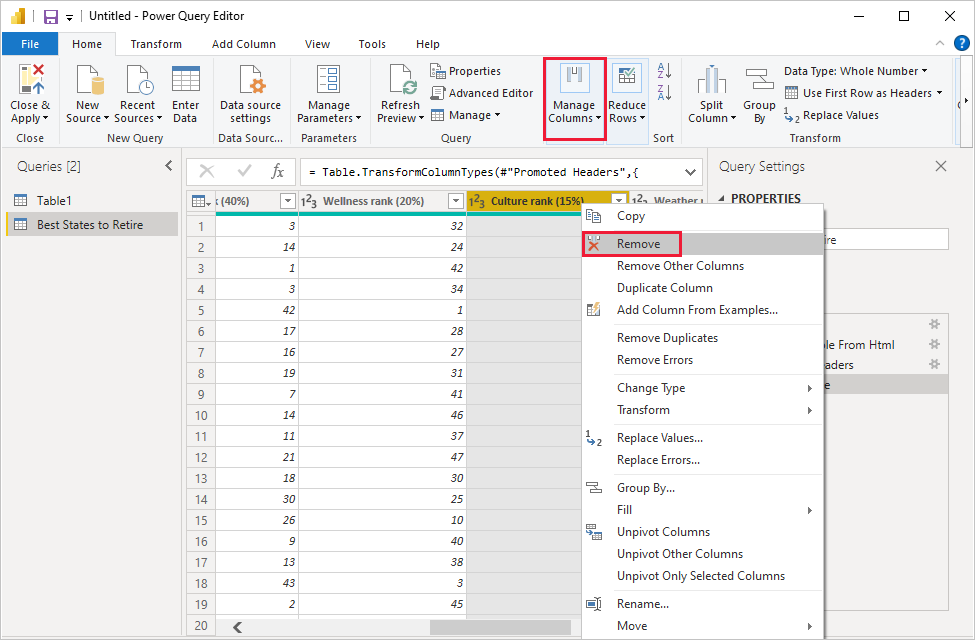This screenshot has height=640, width=975.
Task: Choose Copy from the context menu
Action: [703, 216]
